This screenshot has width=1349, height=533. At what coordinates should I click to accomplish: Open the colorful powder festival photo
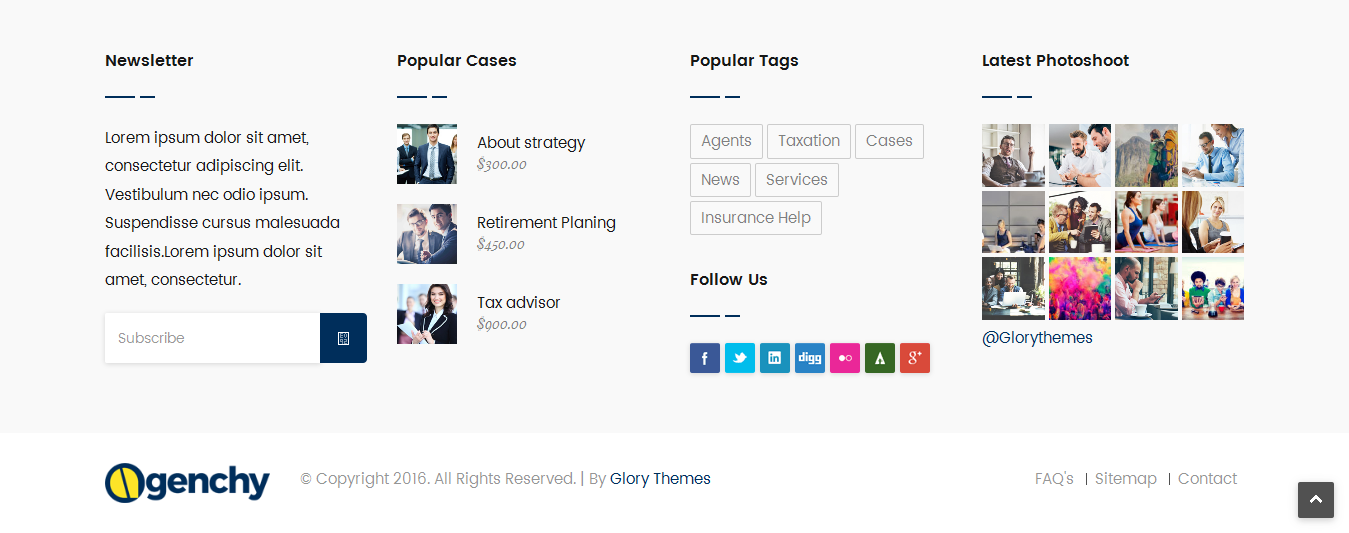point(1080,288)
